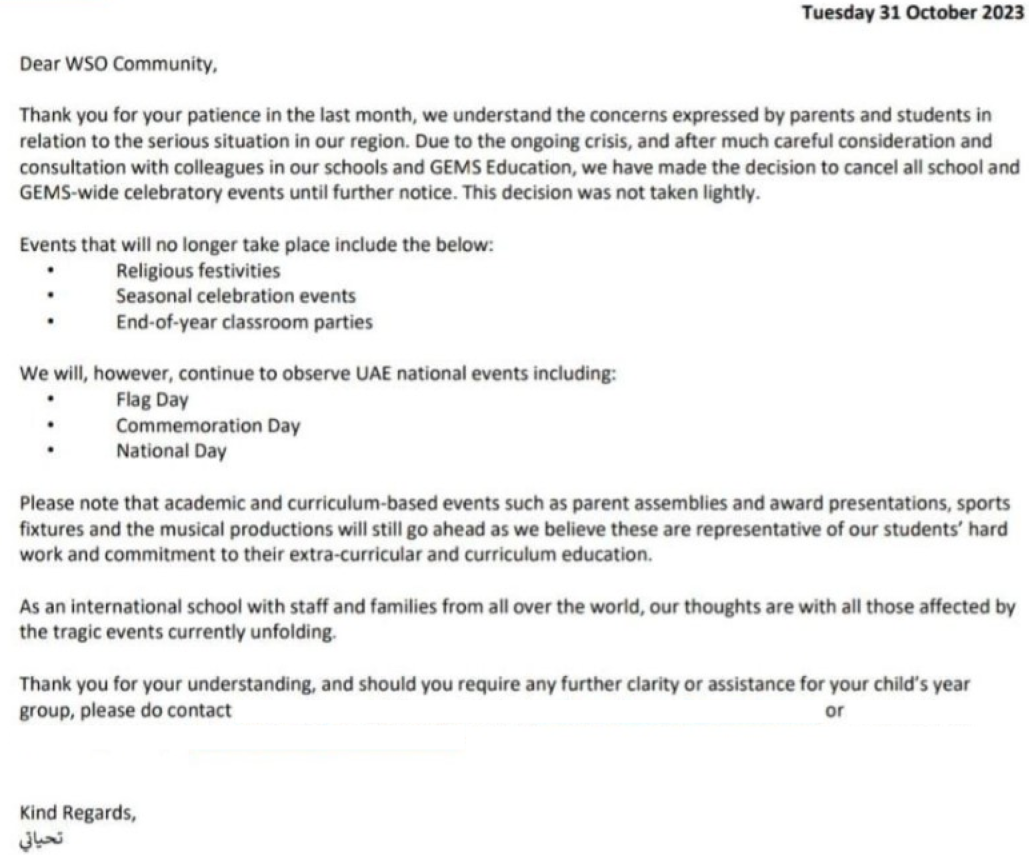Click the line Events that will no longer take place
This screenshot has height=858, width=1029.
click(256, 245)
